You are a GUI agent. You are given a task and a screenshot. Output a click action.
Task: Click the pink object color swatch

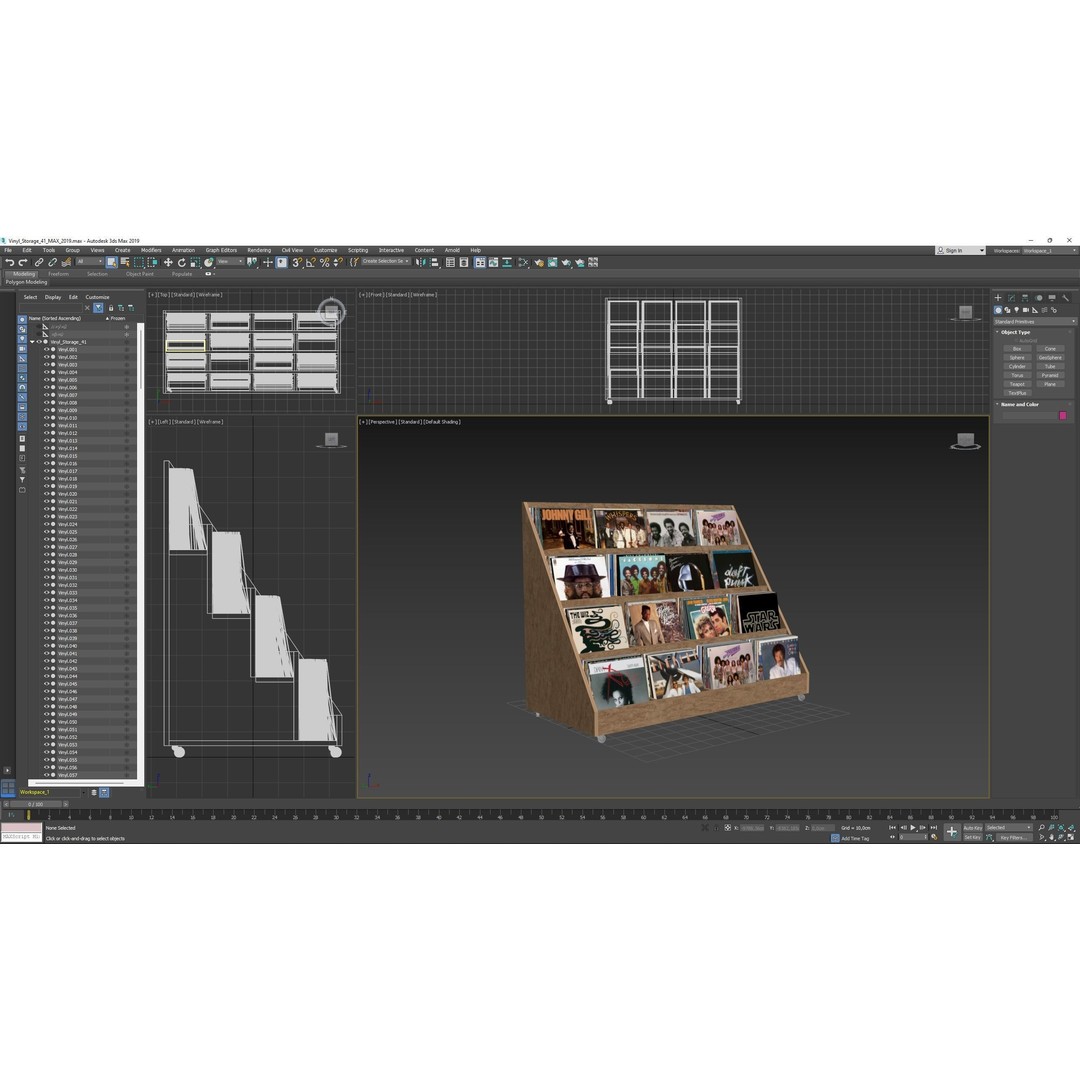1063,415
